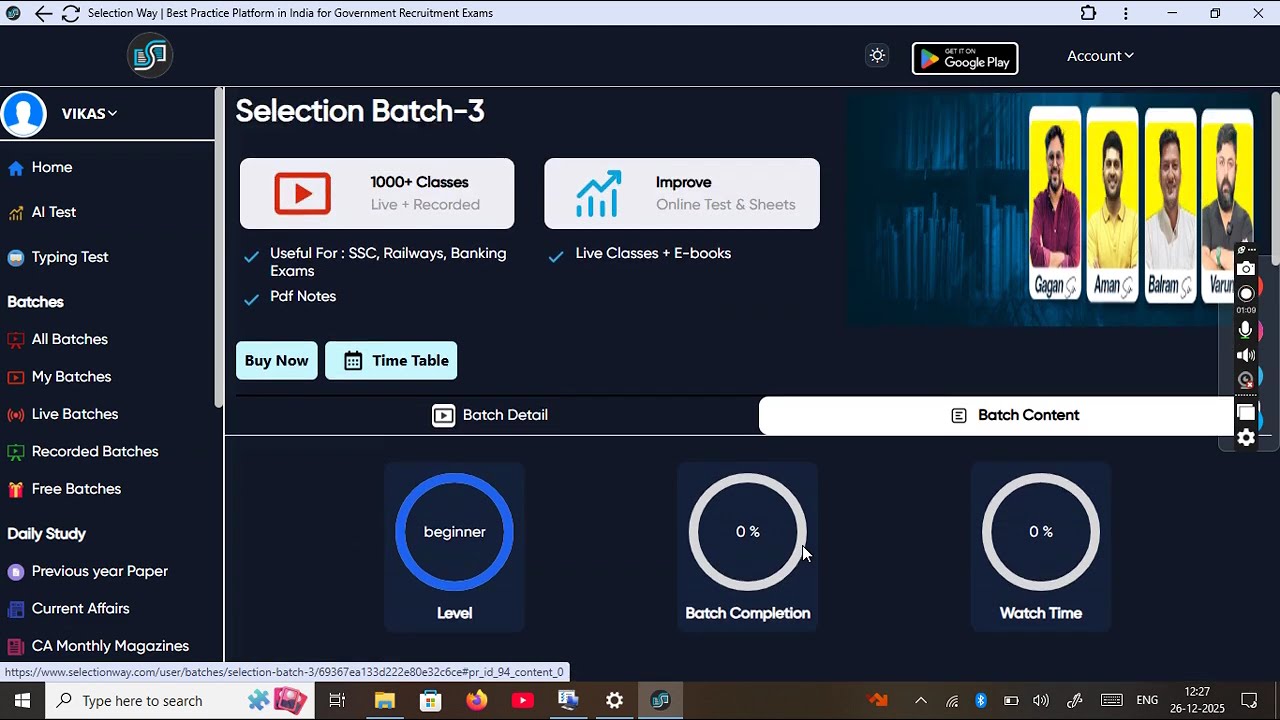Open the Windows Start button
Screen dimensions: 1280x720
point(22,700)
